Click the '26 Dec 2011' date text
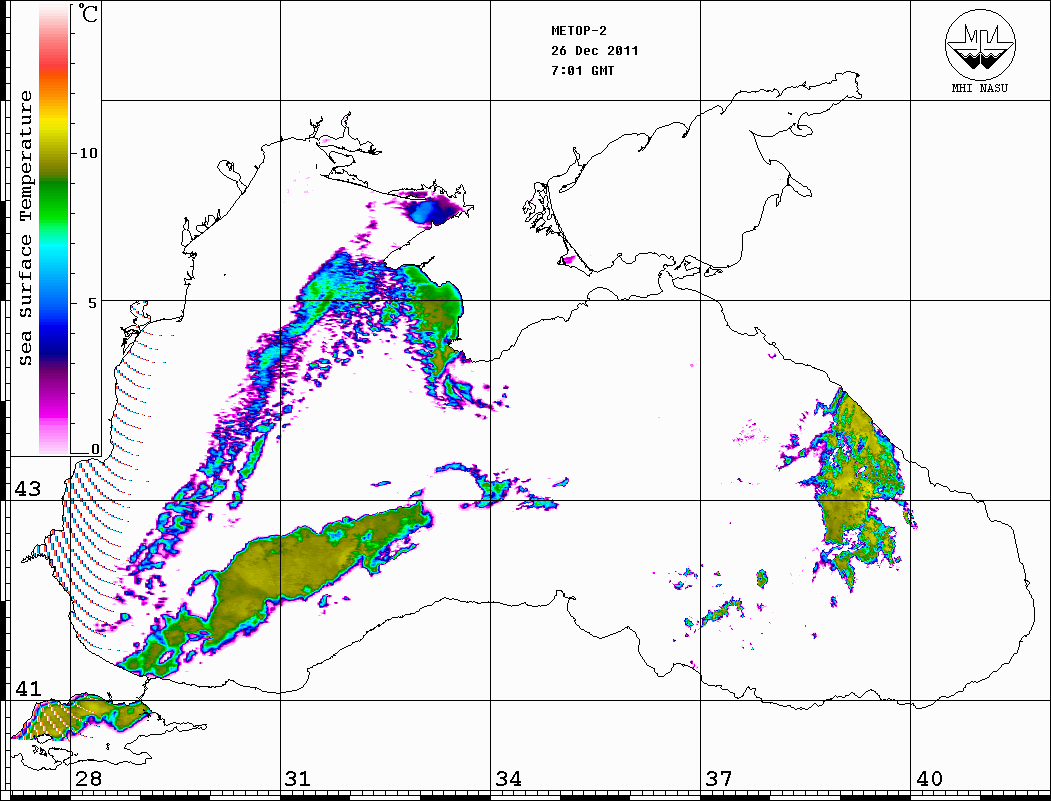Viewport: 1051px width, 801px height. click(595, 51)
